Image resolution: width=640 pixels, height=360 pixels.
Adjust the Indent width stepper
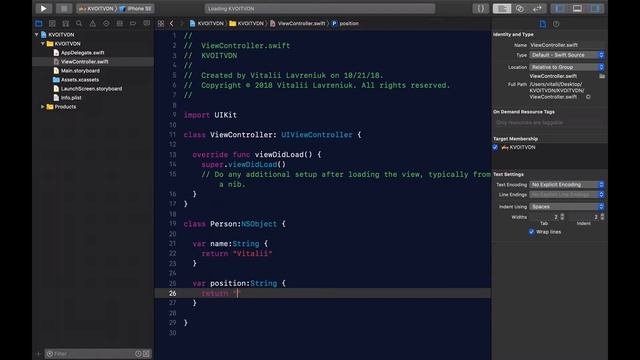click(x=602, y=217)
